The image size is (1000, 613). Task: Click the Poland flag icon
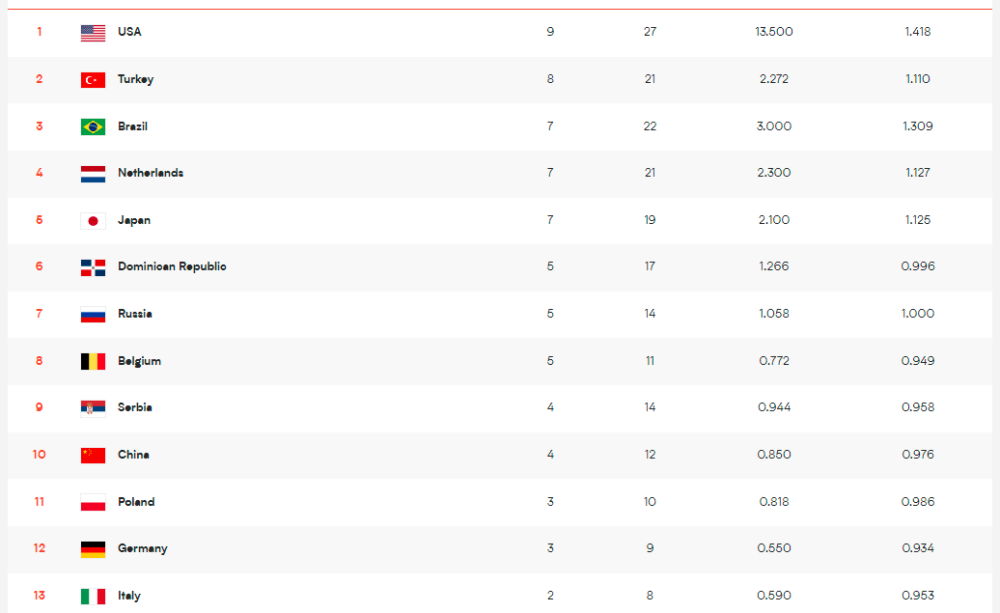93,502
